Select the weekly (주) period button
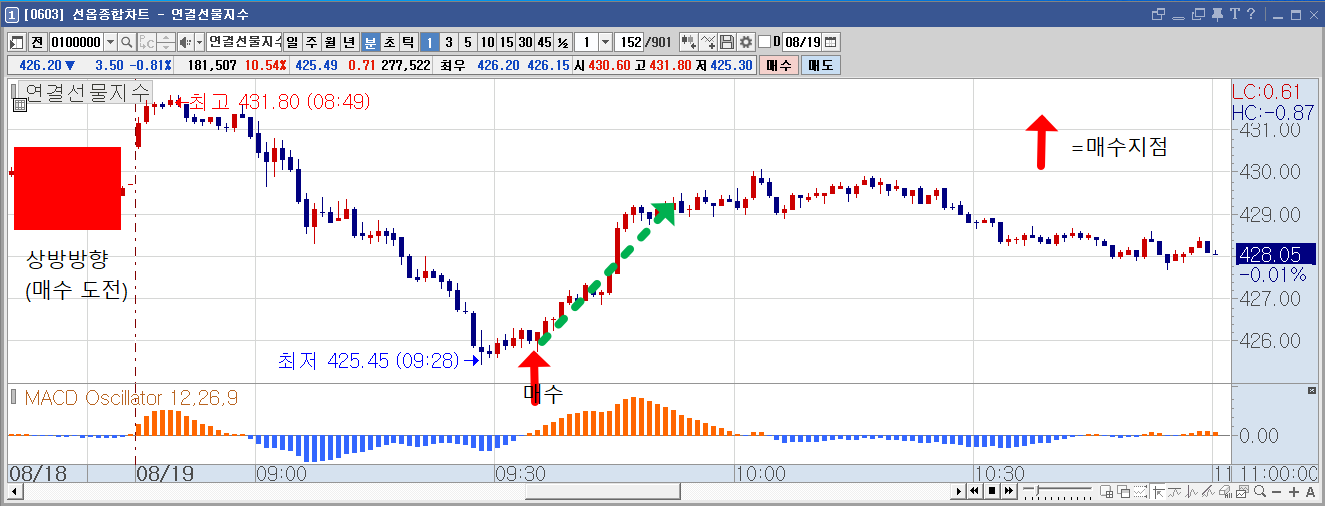 311,42
